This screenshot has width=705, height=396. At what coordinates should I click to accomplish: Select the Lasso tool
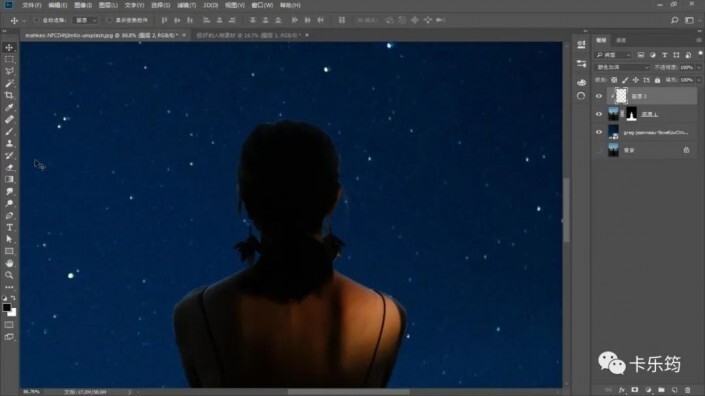9,71
